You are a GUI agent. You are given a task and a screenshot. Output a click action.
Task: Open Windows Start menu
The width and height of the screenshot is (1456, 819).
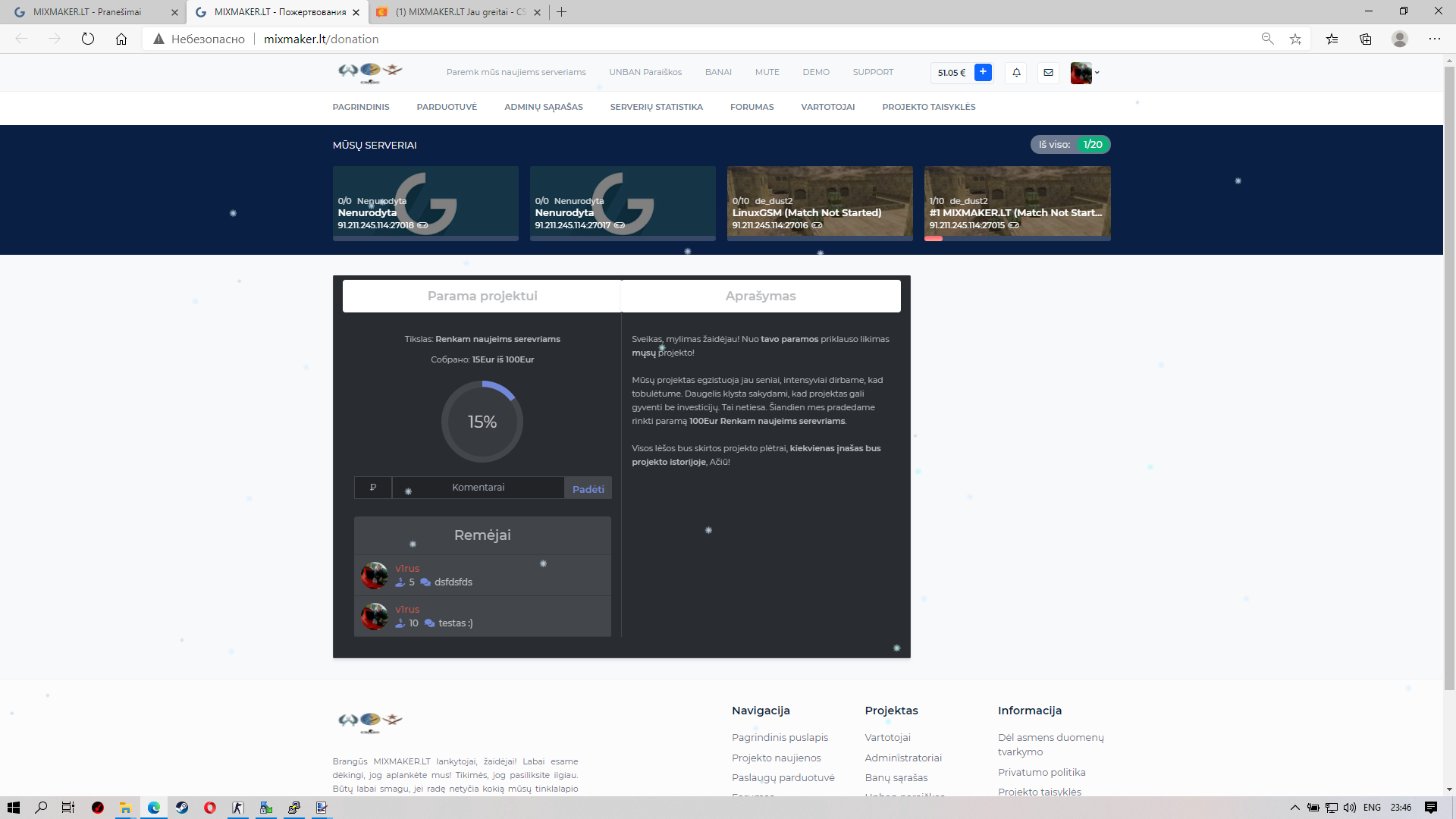(13, 808)
